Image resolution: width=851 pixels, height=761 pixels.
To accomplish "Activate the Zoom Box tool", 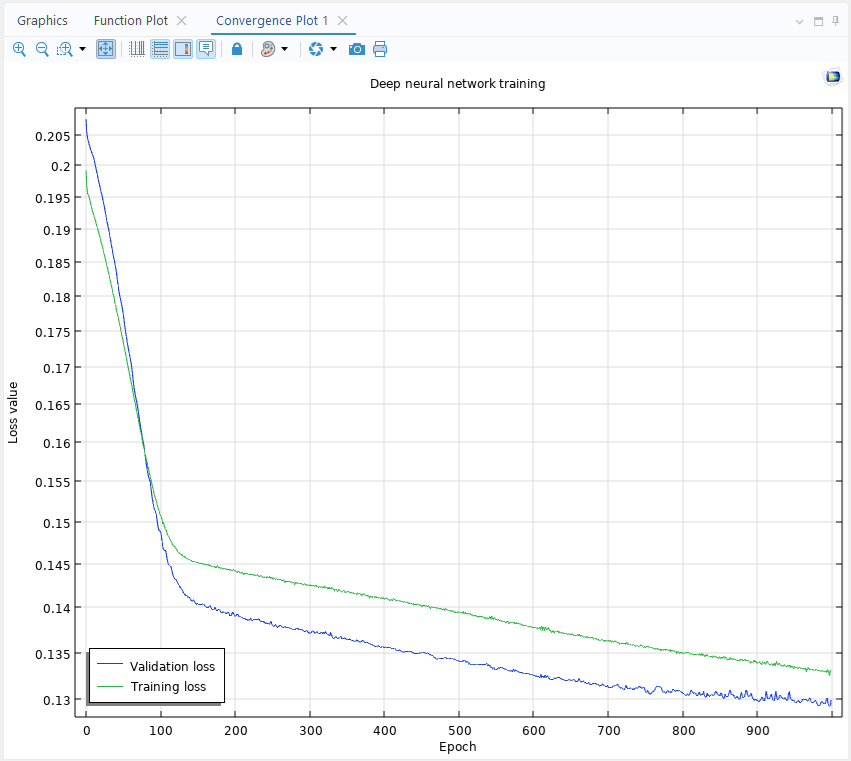I will tap(65, 49).
